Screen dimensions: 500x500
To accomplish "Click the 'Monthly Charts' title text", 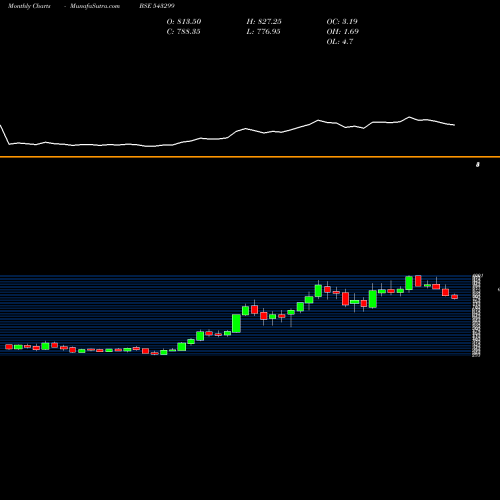I will pyautogui.click(x=29, y=6).
